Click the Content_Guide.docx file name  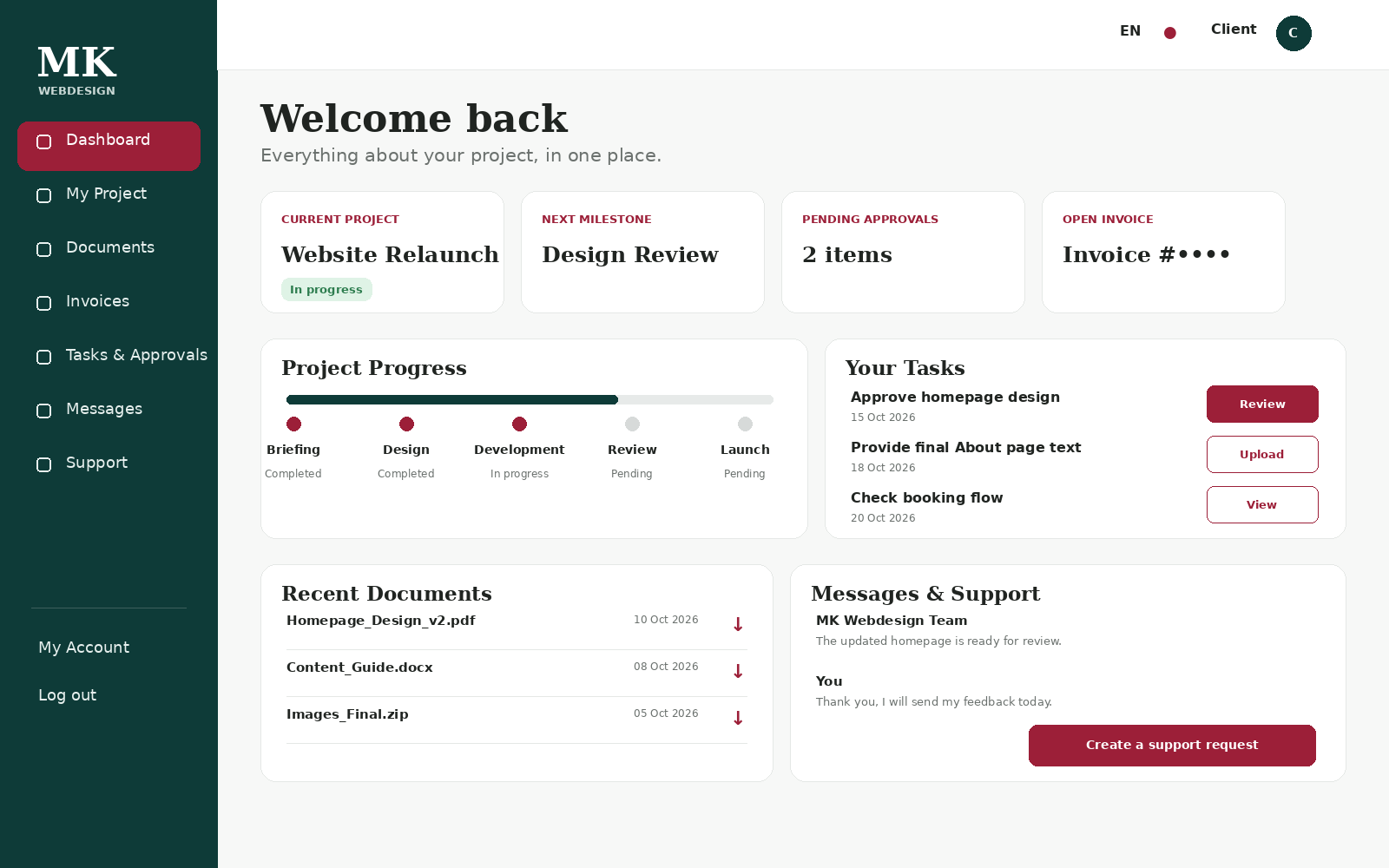point(359,667)
